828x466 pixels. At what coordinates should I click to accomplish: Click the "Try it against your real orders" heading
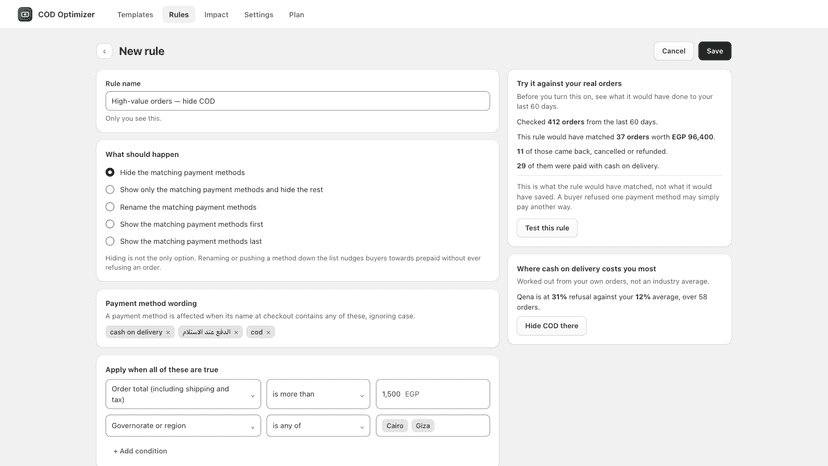(569, 83)
